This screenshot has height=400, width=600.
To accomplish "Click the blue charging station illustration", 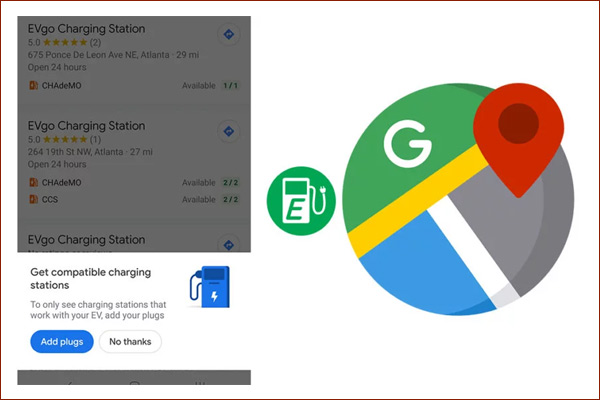I will pos(210,287).
